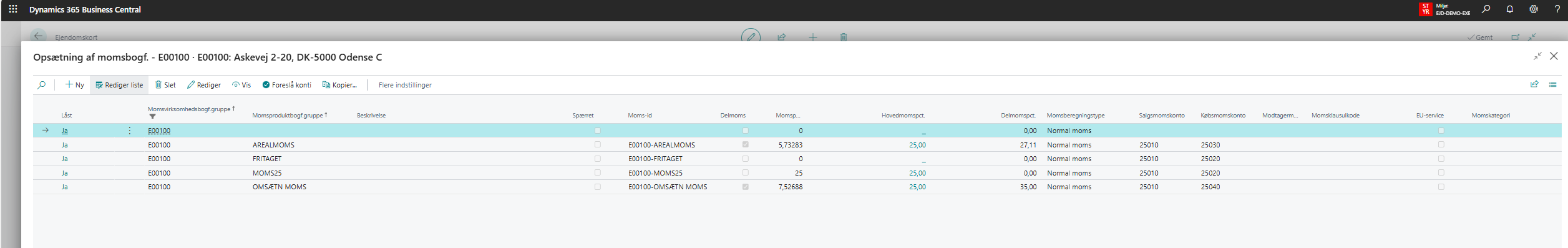Toggle Delmoms checkbox on AREALMOMS row
Viewport: 1568px width, 248px height.
[745, 144]
